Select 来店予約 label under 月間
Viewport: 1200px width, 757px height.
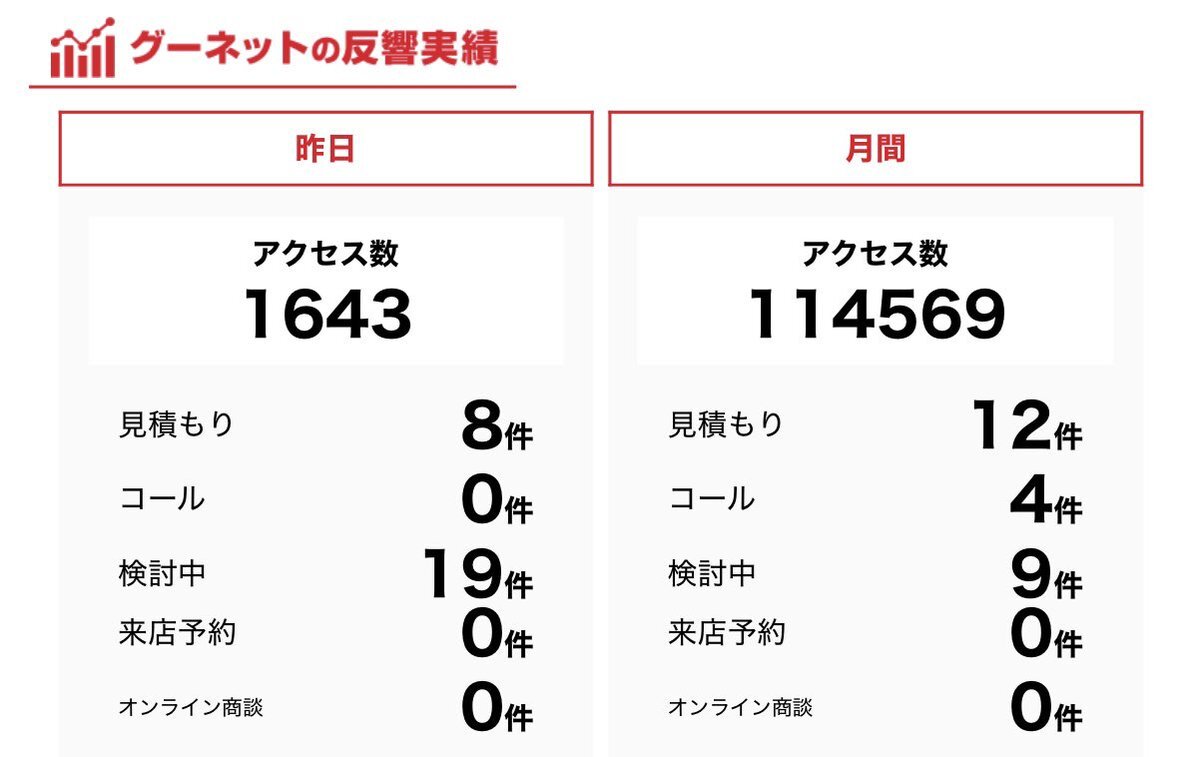pos(727,632)
